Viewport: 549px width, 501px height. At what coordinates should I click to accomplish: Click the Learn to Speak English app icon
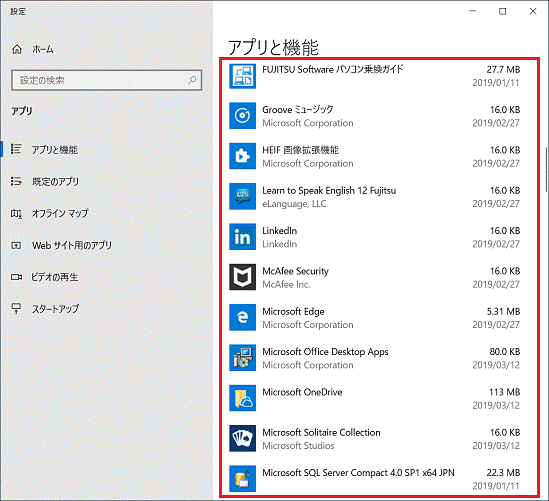pos(242,196)
